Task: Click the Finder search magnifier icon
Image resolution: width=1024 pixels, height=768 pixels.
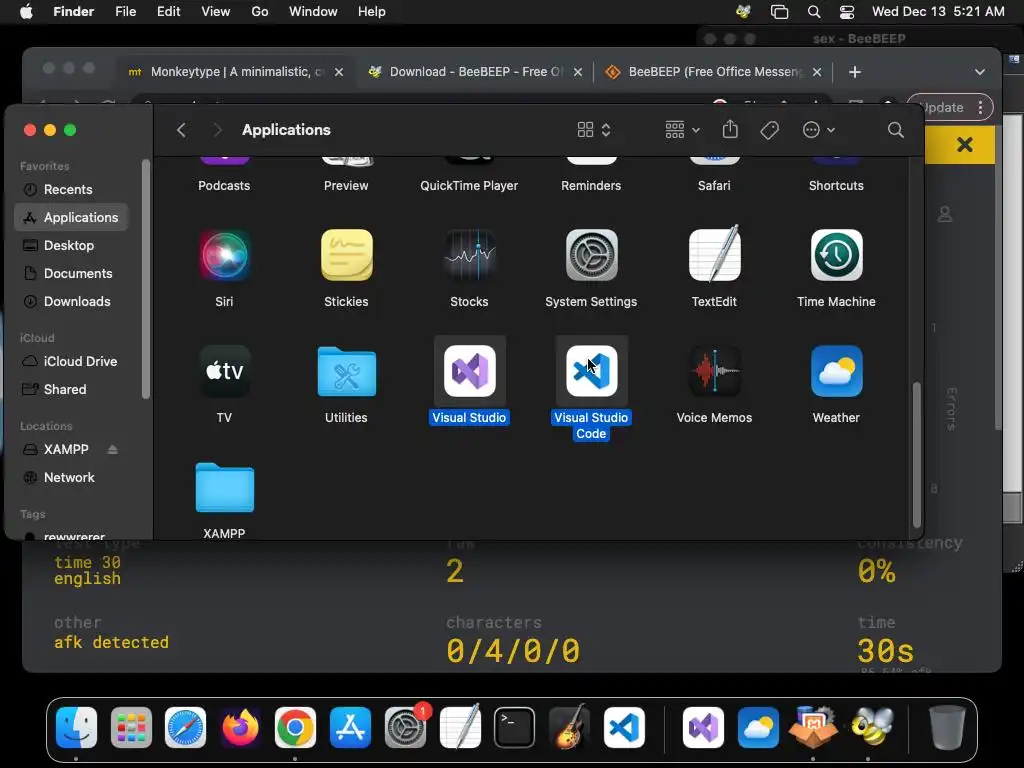Action: [x=896, y=130]
